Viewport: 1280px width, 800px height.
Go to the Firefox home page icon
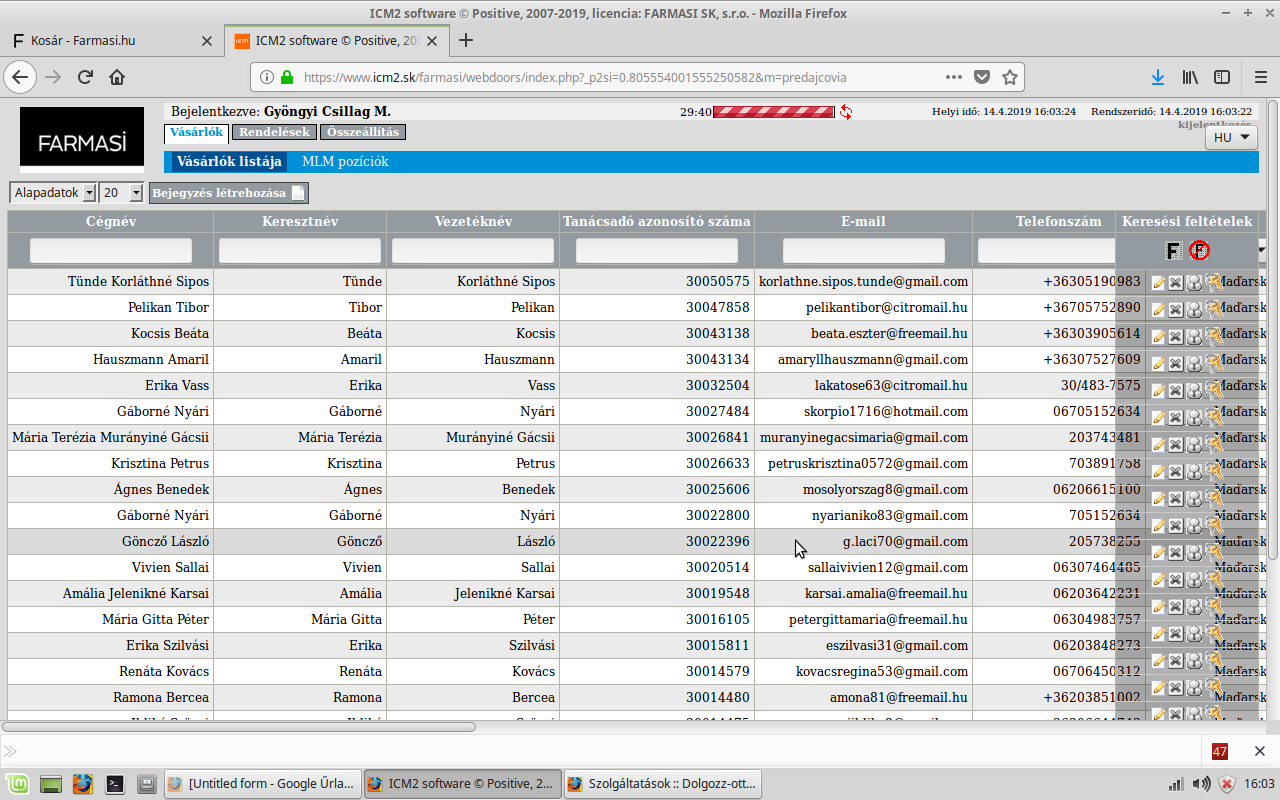pyautogui.click(x=117, y=77)
